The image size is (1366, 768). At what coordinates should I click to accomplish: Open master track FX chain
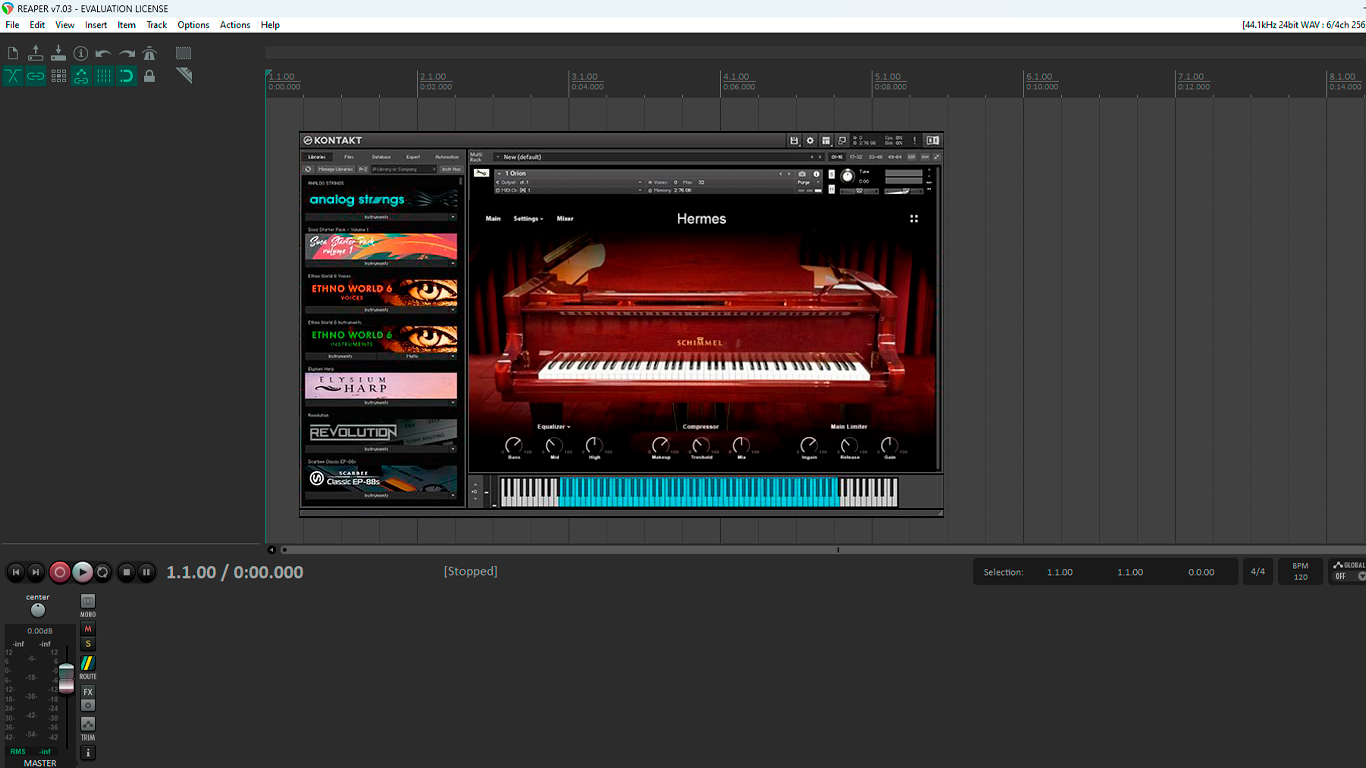88,692
